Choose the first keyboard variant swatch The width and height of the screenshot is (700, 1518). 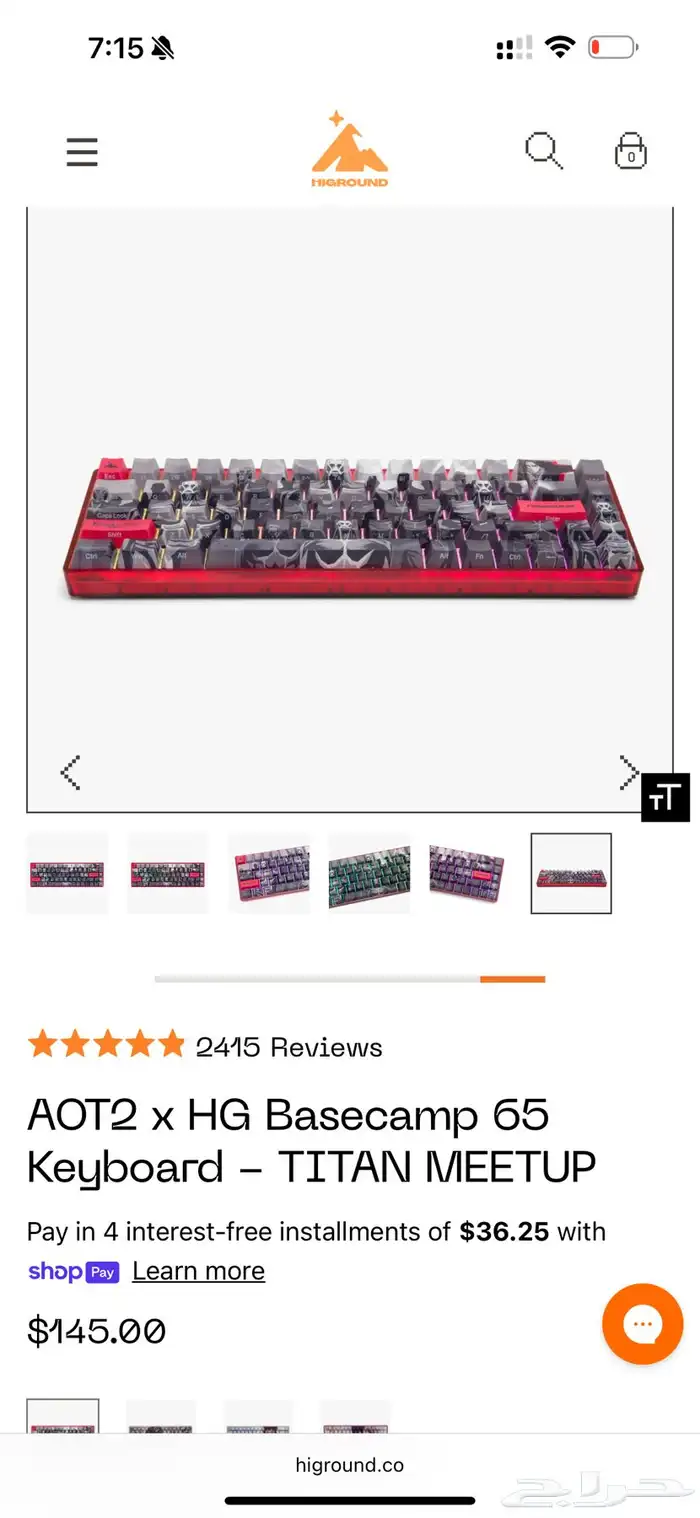click(63, 1416)
